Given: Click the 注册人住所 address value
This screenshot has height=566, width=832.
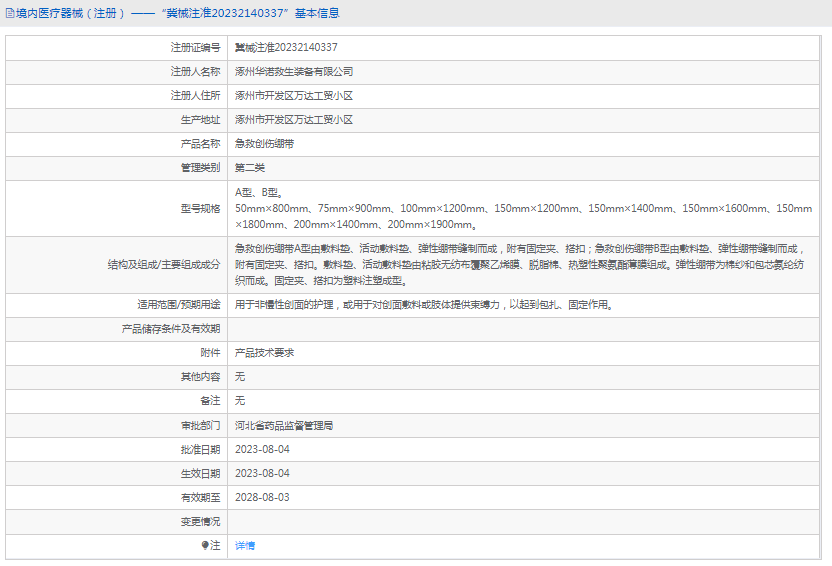Looking at the screenshot, I should [x=294, y=96].
